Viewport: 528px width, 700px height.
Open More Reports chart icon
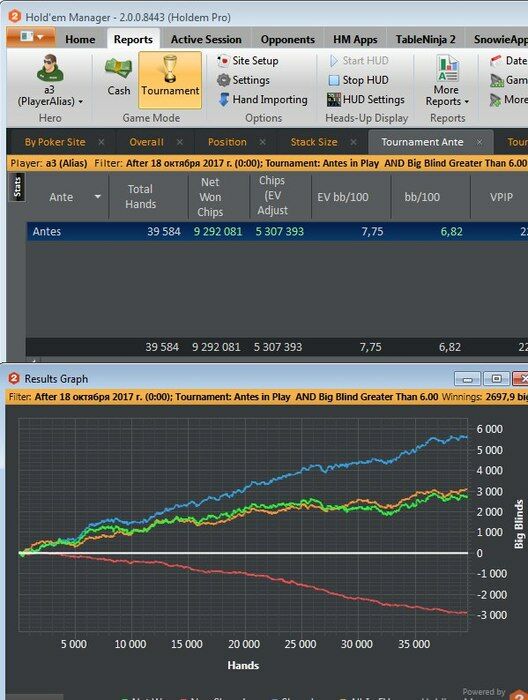(447, 68)
